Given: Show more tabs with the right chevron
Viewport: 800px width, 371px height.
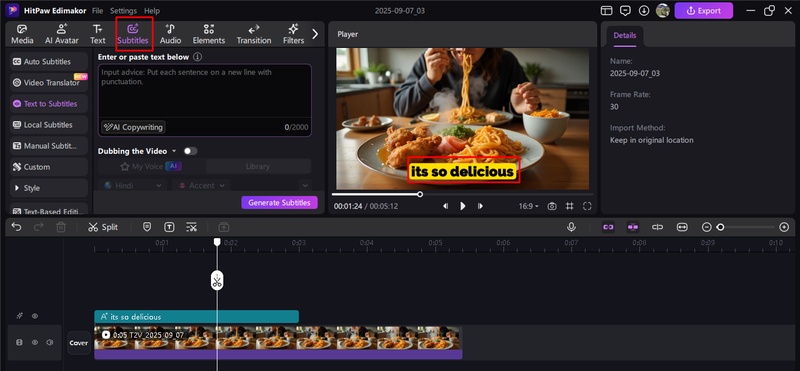Looking at the screenshot, I should click(x=315, y=34).
